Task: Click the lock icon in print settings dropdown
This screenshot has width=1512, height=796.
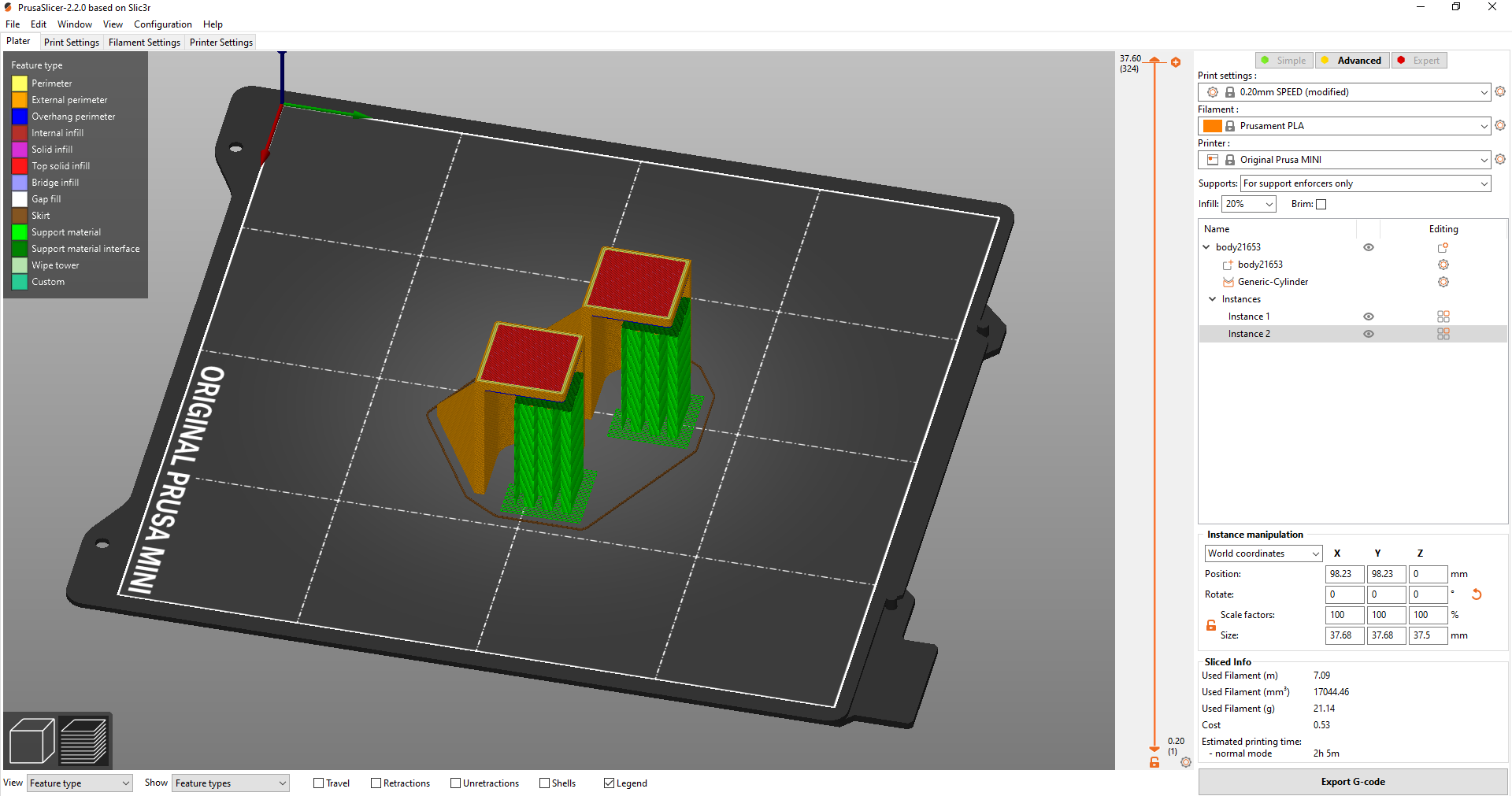Action: [x=1229, y=92]
